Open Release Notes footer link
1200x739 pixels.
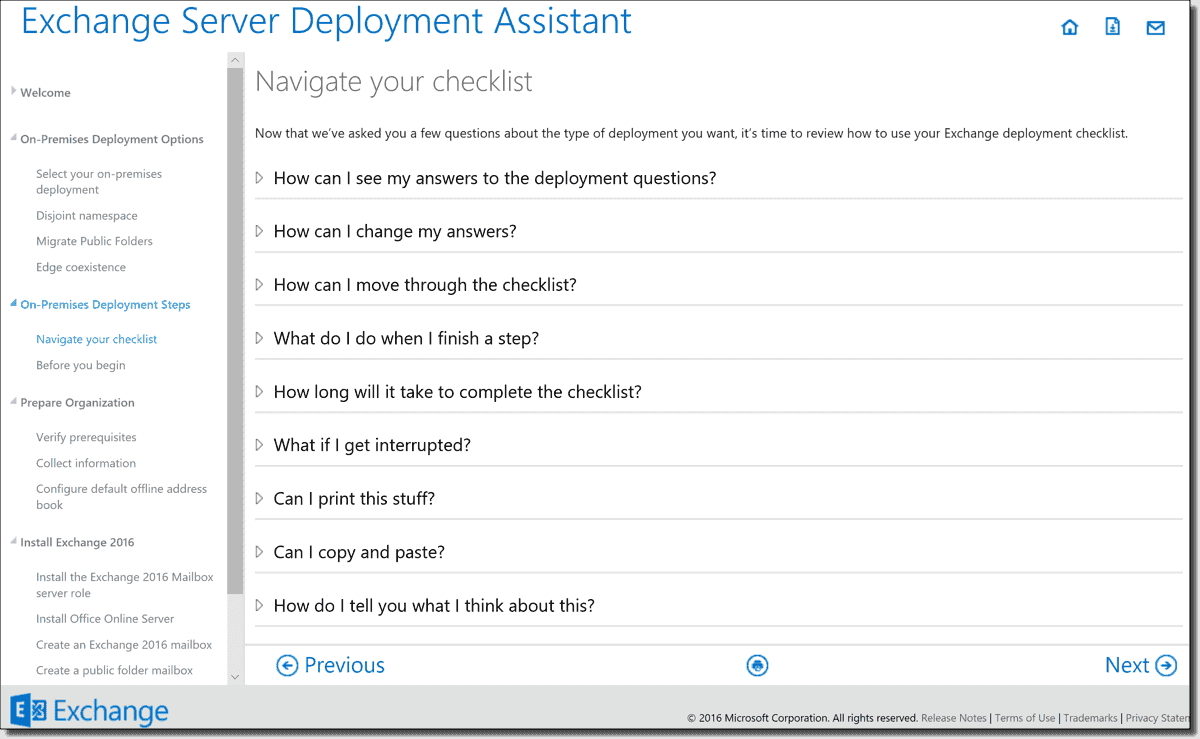pyautogui.click(x=953, y=718)
